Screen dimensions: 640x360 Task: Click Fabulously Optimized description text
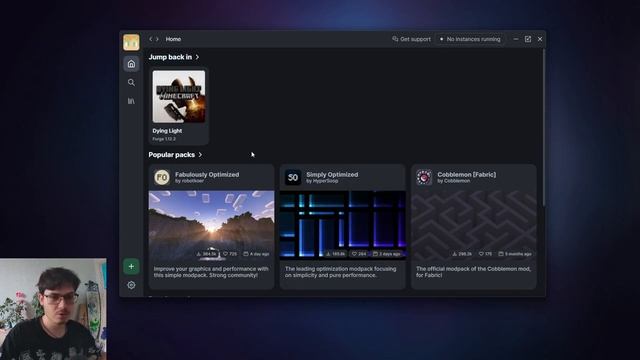pos(211,272)
